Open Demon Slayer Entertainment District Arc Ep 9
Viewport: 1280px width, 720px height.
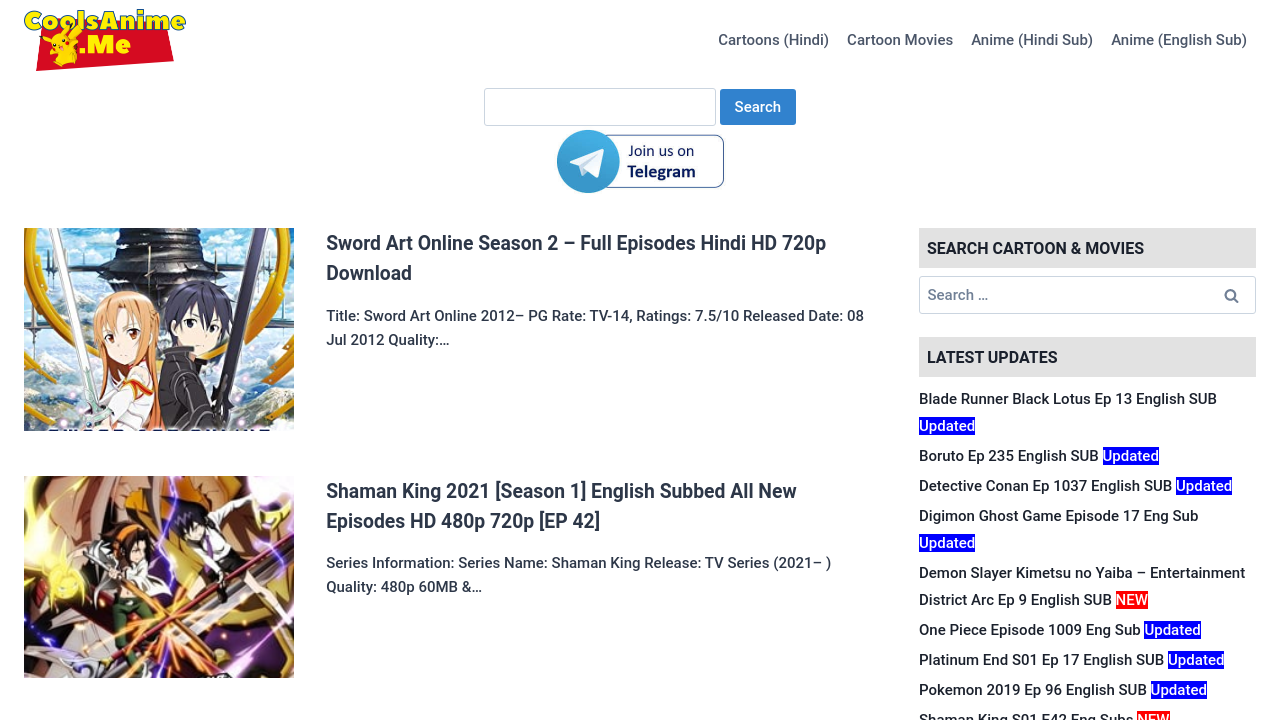pos(1082,586)
